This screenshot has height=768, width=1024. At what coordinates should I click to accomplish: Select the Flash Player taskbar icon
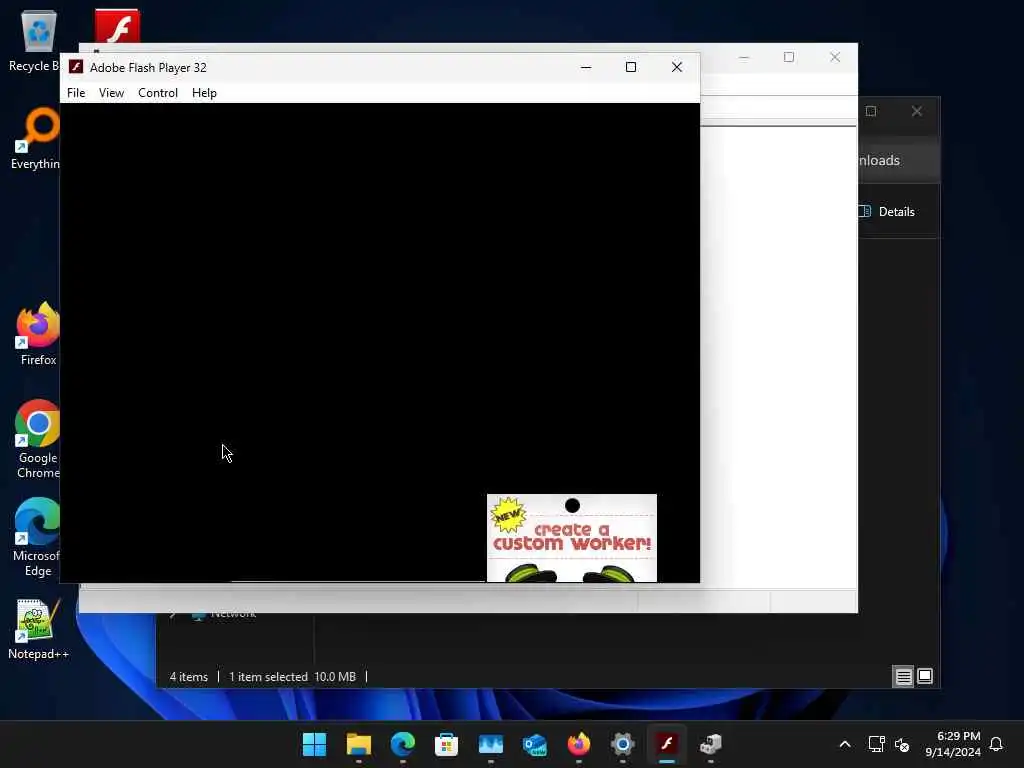(x=667, y=744)
